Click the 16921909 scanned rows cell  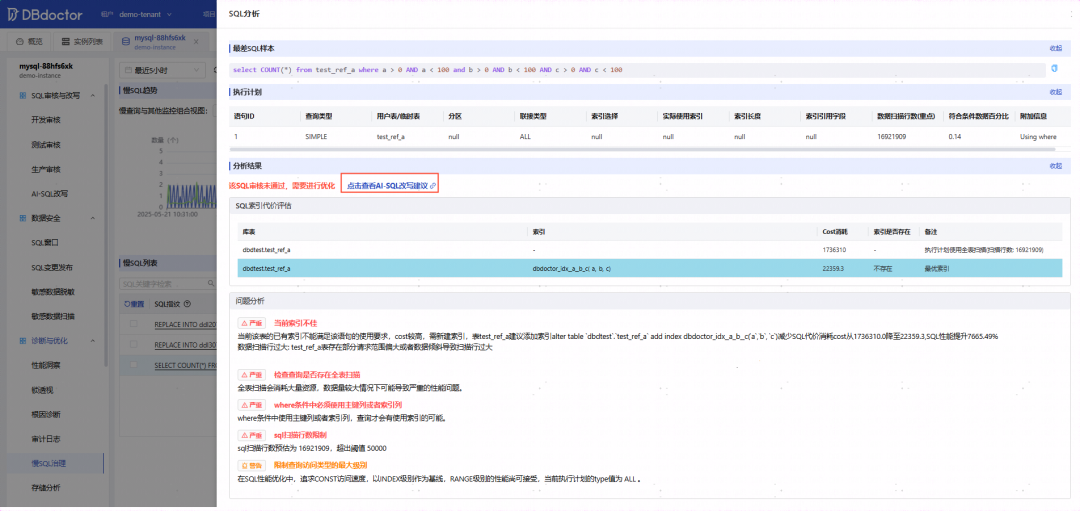(891, 136)
